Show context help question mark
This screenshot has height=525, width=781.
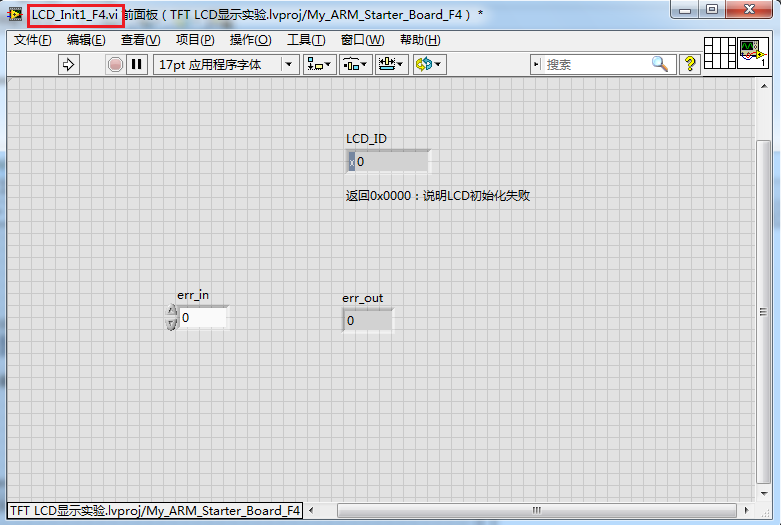[690, 64]
